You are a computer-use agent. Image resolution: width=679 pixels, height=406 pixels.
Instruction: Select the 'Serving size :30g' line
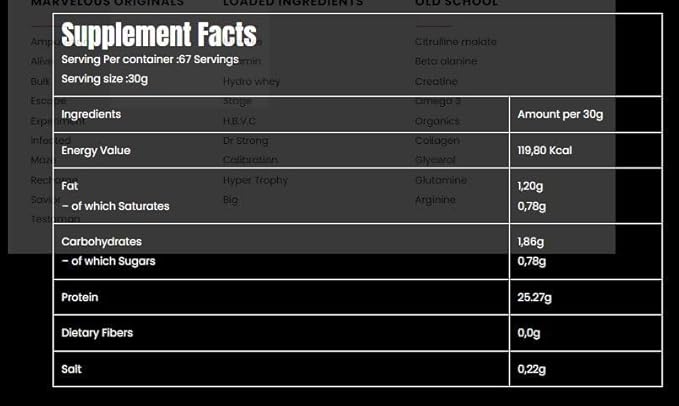104,79
